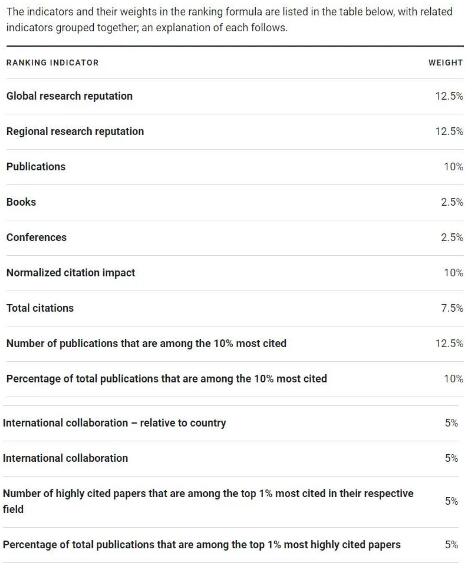This screenshot has width=475, height=571.
Task: Select International collaboration – relative to country
Action: [x=114, y=423]
